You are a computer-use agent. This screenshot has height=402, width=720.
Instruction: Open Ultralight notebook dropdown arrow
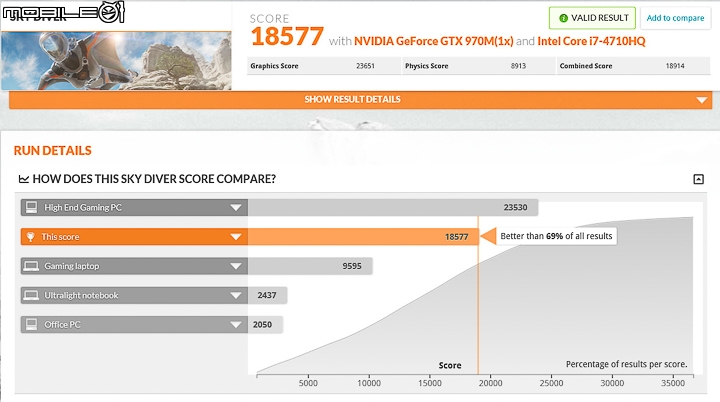[x=236, y=295]
